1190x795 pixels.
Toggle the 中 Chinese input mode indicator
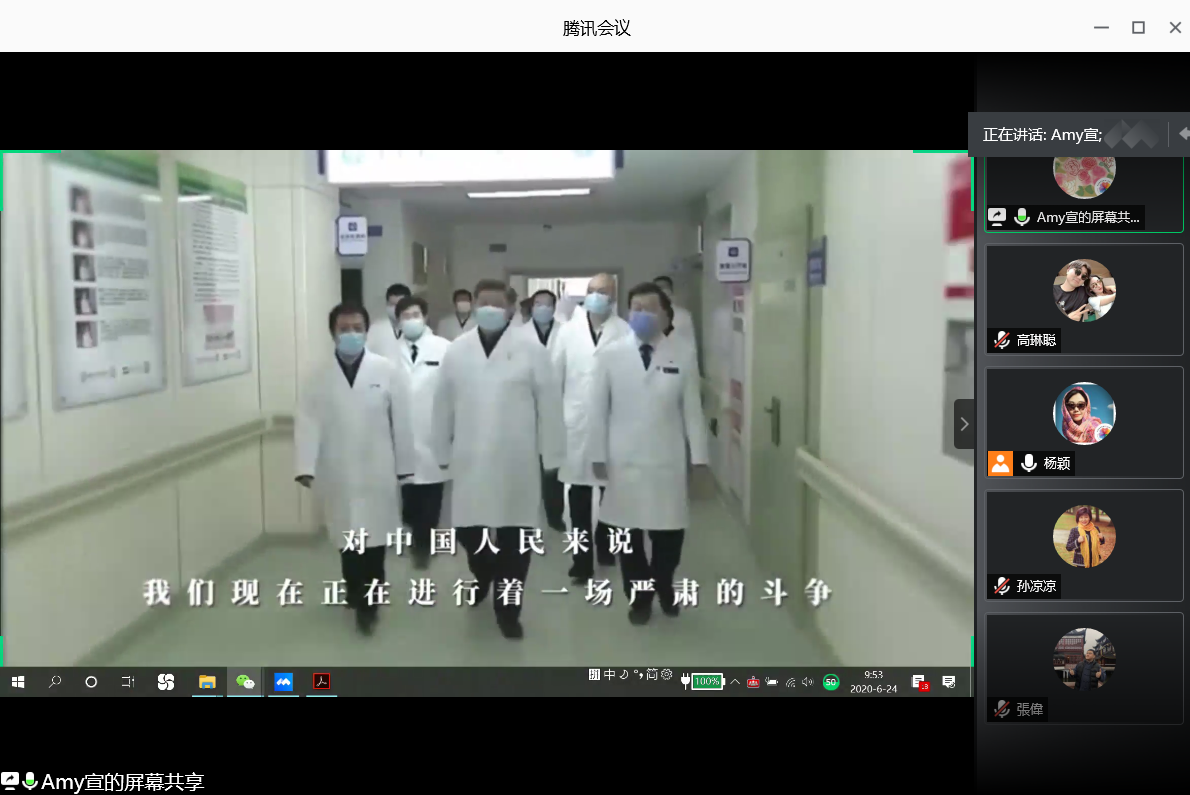coord(609,674)
